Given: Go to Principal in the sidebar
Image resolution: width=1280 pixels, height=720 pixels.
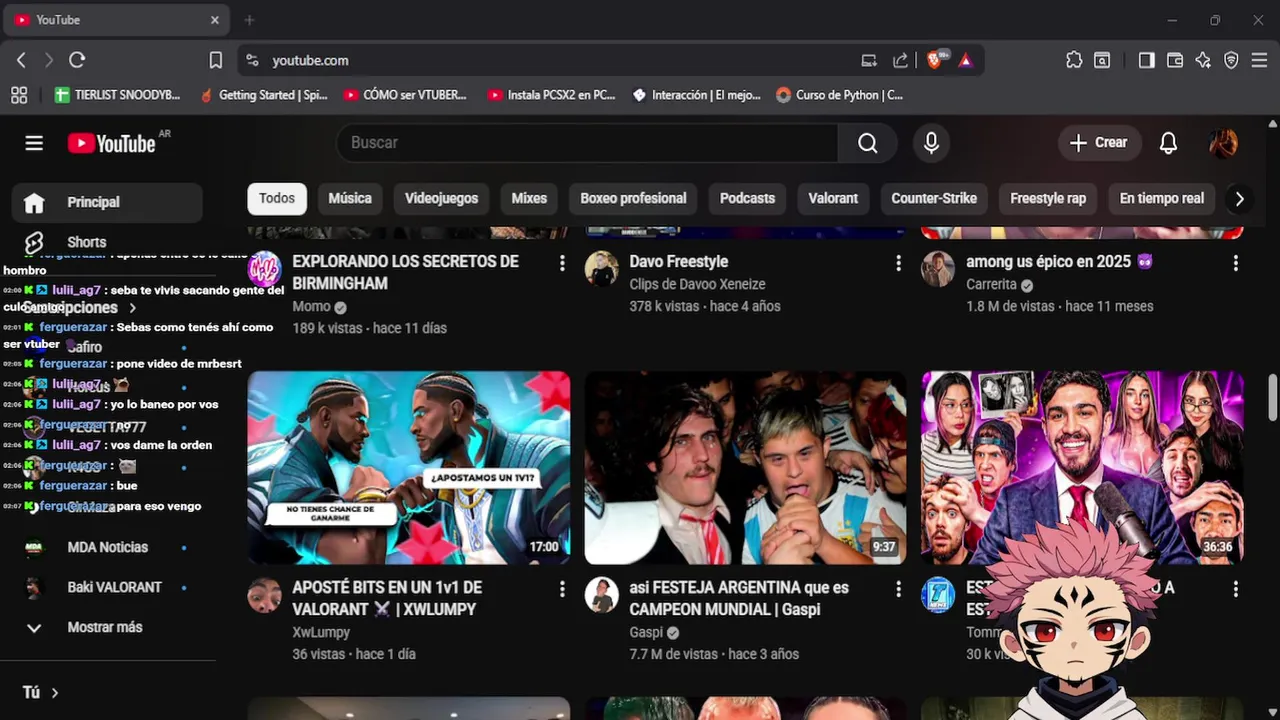Looking at the screenshot, I should pos(107,202).
